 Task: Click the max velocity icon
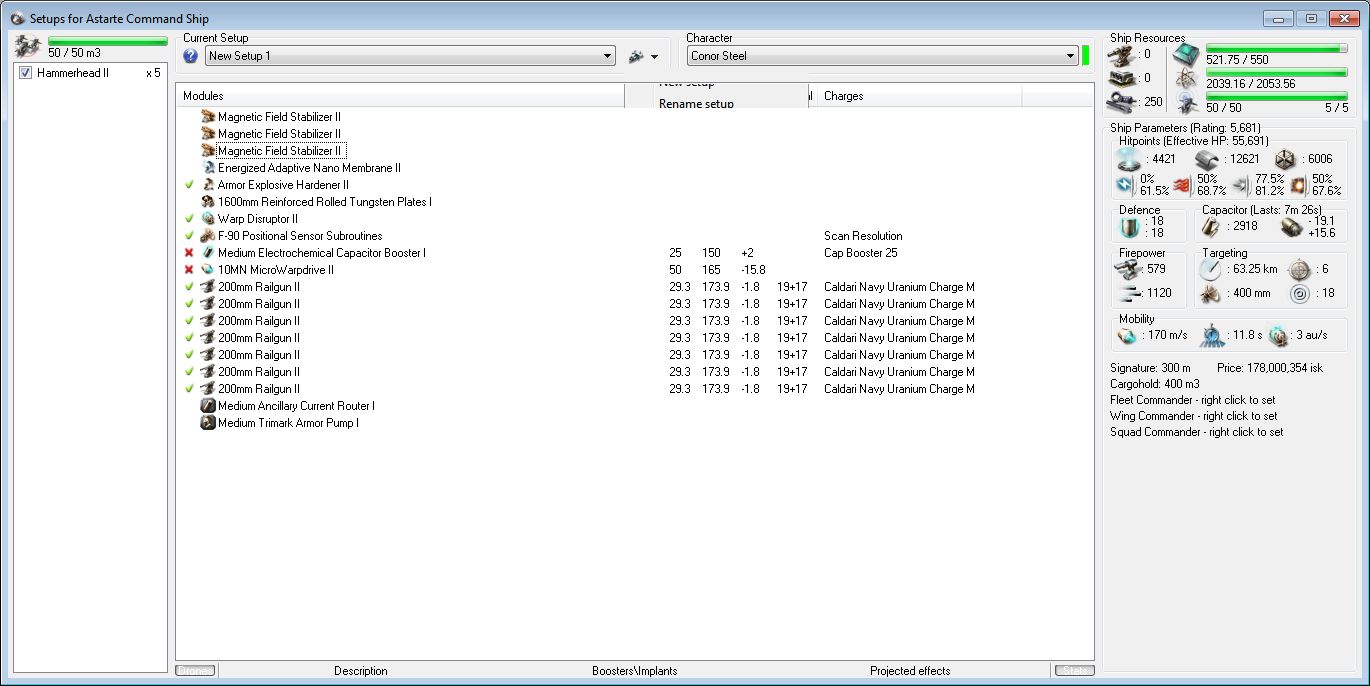click(1129, 336)
